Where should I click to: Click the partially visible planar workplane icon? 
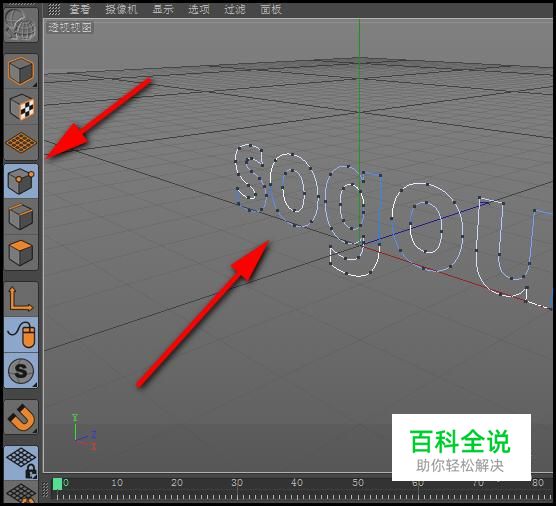click(21, 492)
